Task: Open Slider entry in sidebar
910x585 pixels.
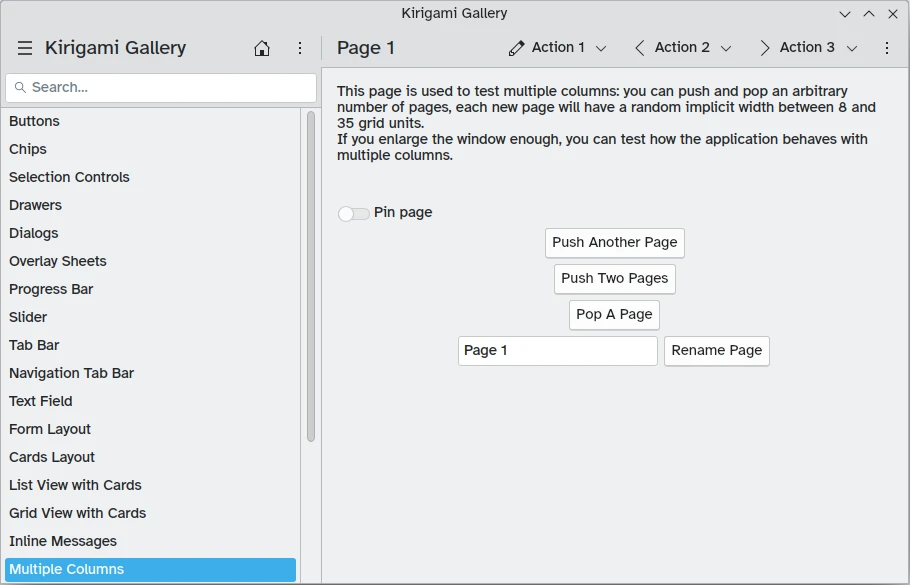Action: tap(150, 317)
